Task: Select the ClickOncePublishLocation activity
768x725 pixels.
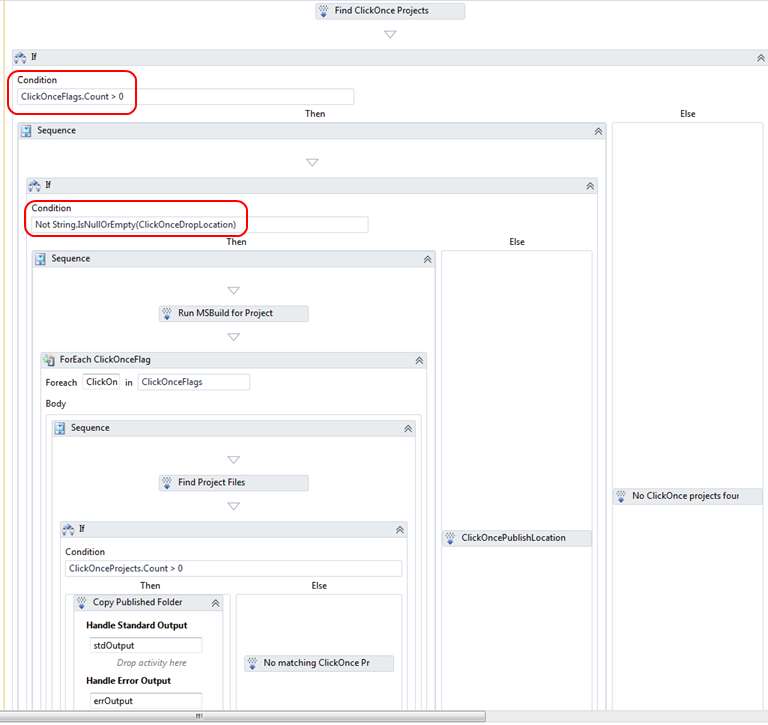Action: pyautogui.click(x=517, y=538)
